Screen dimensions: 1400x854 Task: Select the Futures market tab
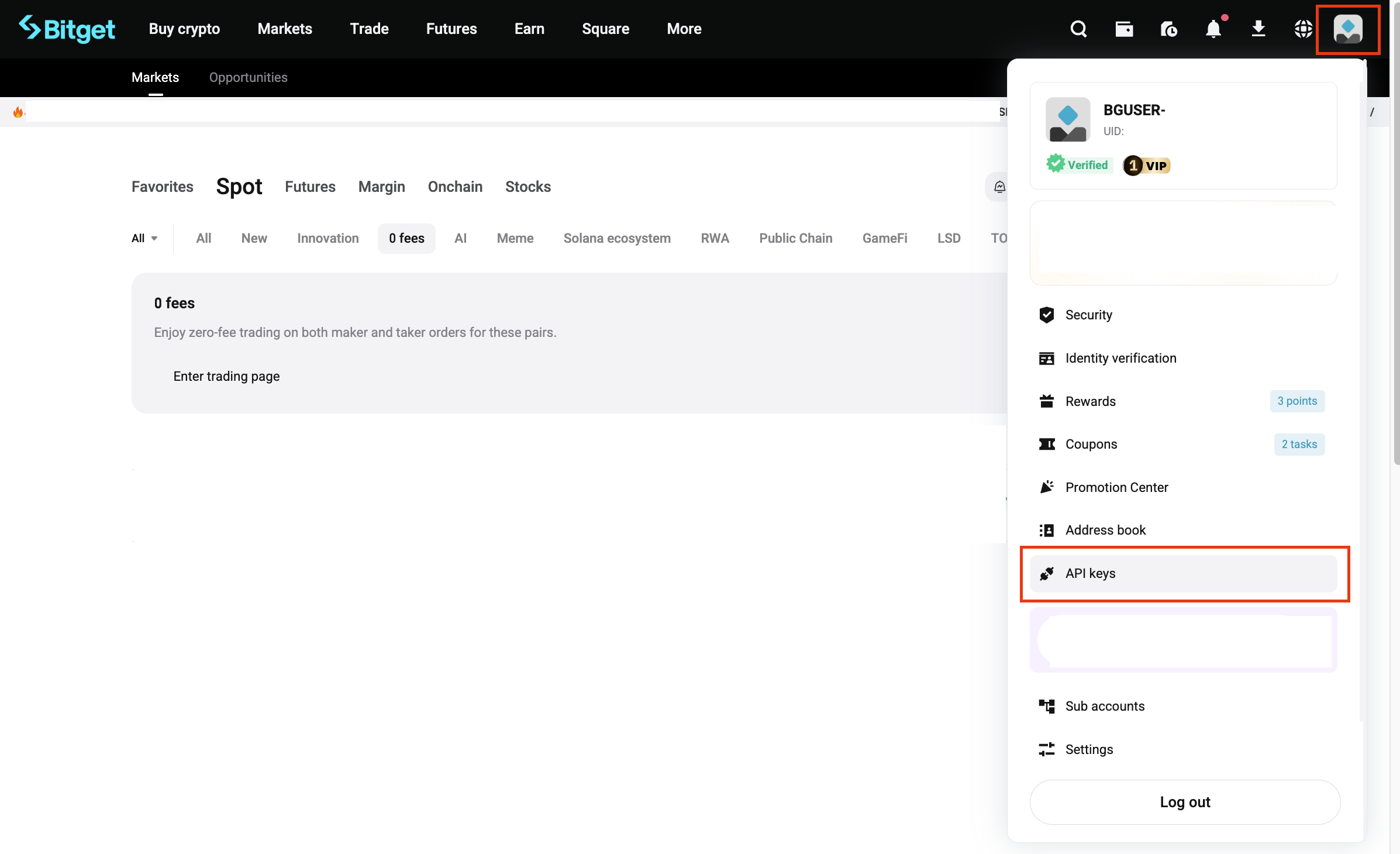310,187
